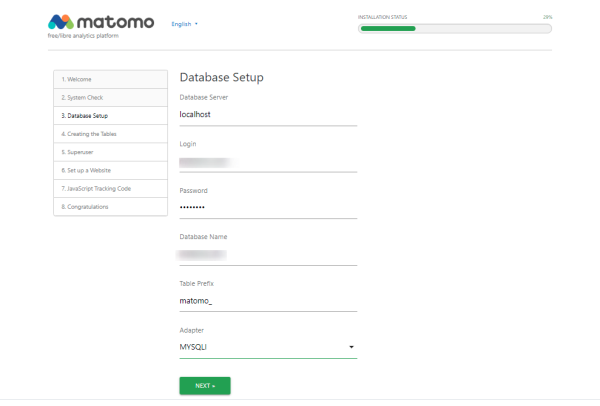Select the Superuser step
Screen dimensions: 600x406
(x=110, y=152)
